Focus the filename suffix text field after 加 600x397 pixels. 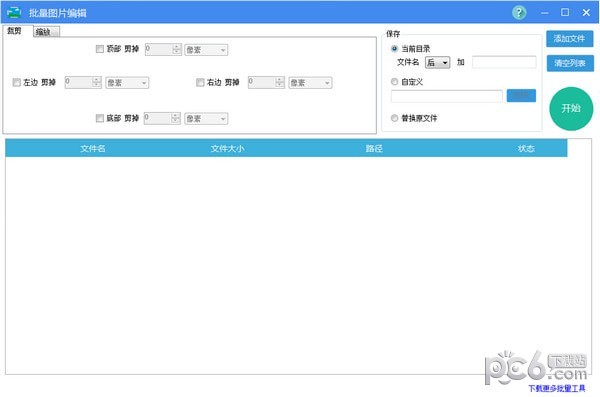(504, 62)
